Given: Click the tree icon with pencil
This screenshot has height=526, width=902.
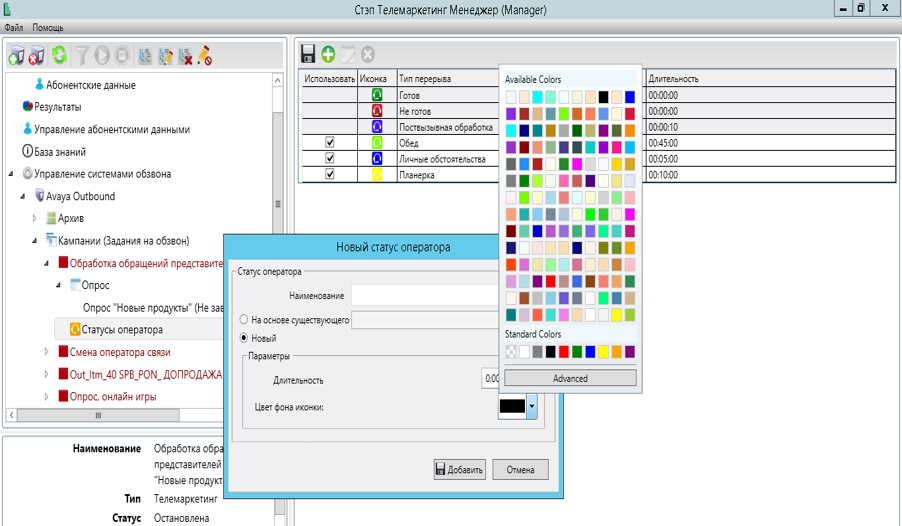Looking at the screenshot, I should click(x=166, y=56).
